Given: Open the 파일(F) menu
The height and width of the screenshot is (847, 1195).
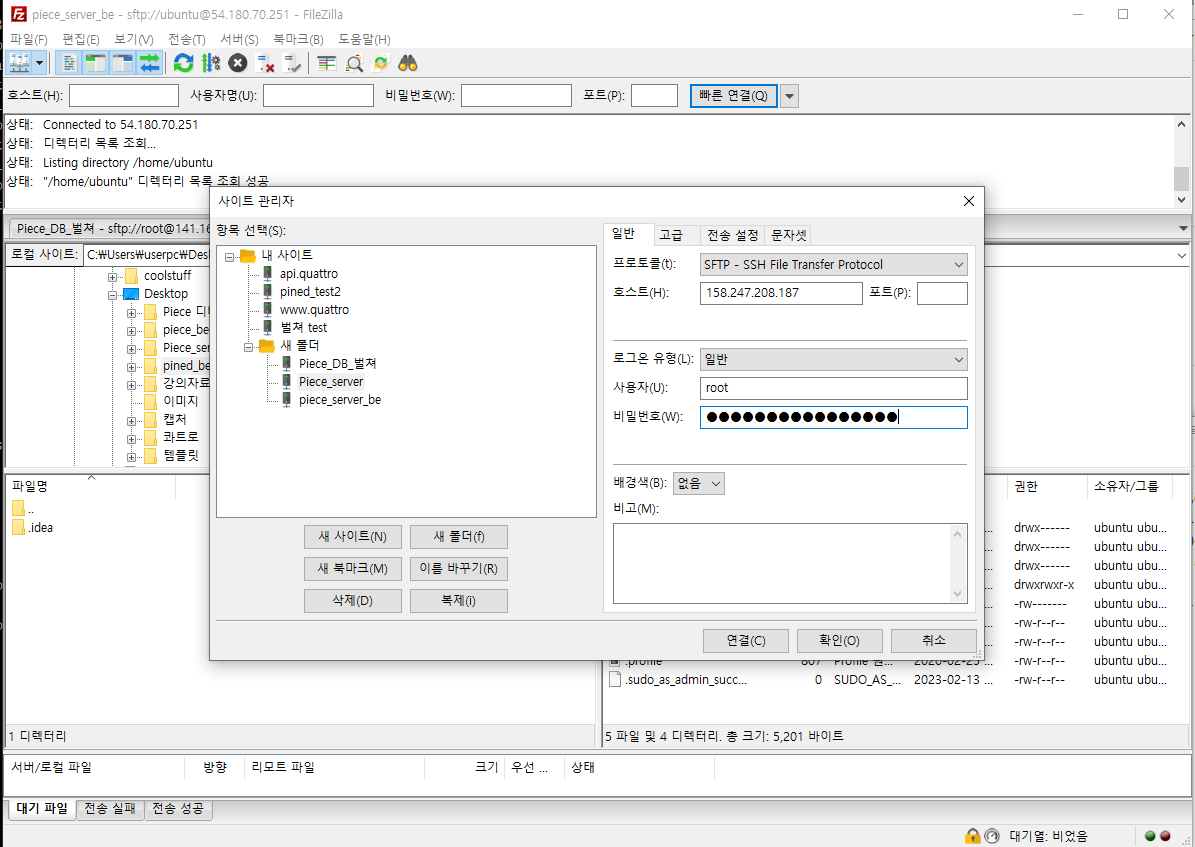Looking at the screenshot, I should coord(28,40).
